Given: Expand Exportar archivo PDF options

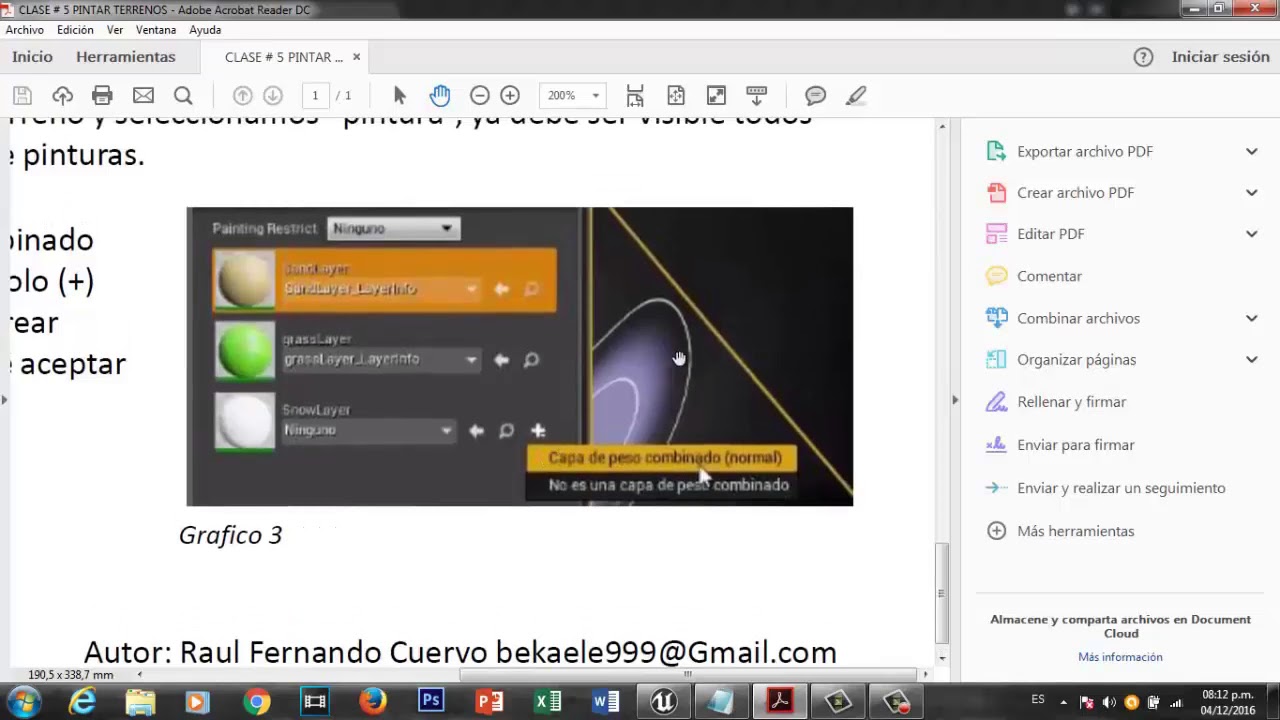Looking at the screenshot, I should tap(1251, 151).
